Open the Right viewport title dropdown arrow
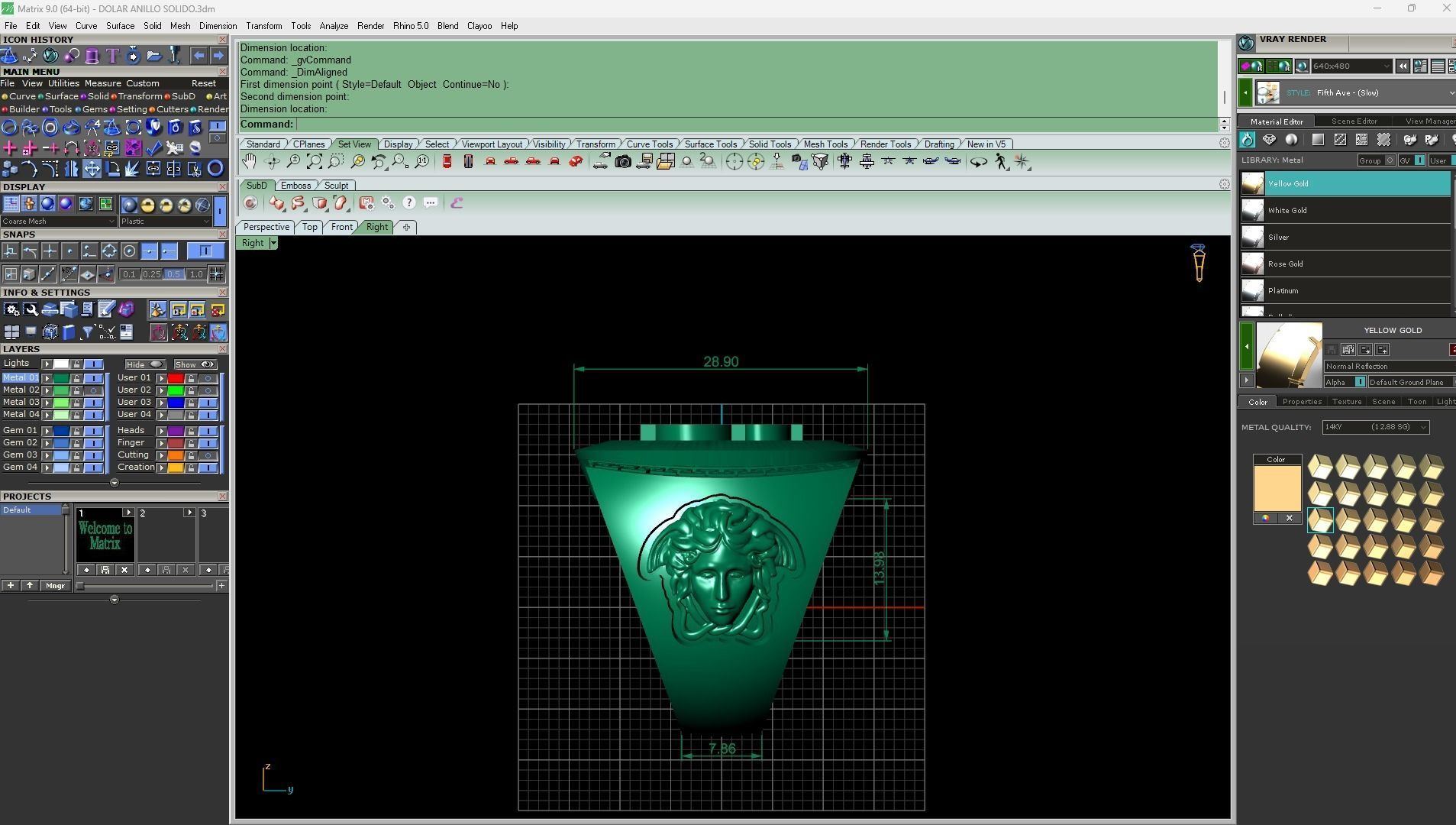The height and width of the screenshot is (825, 1456). 273,243
